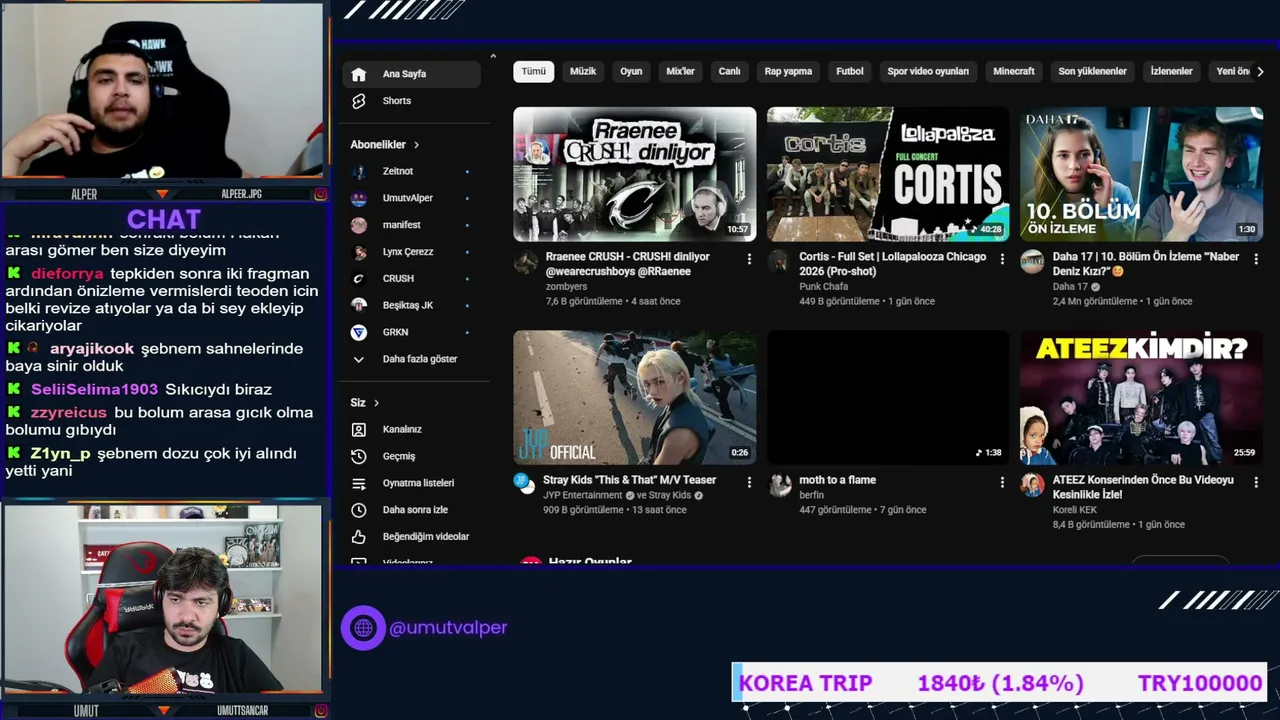Image resolution: width=1280 pixels, height=720 pixels.
Task: Open Kanalınız channel icon
Action: click(x=359, y=429)
